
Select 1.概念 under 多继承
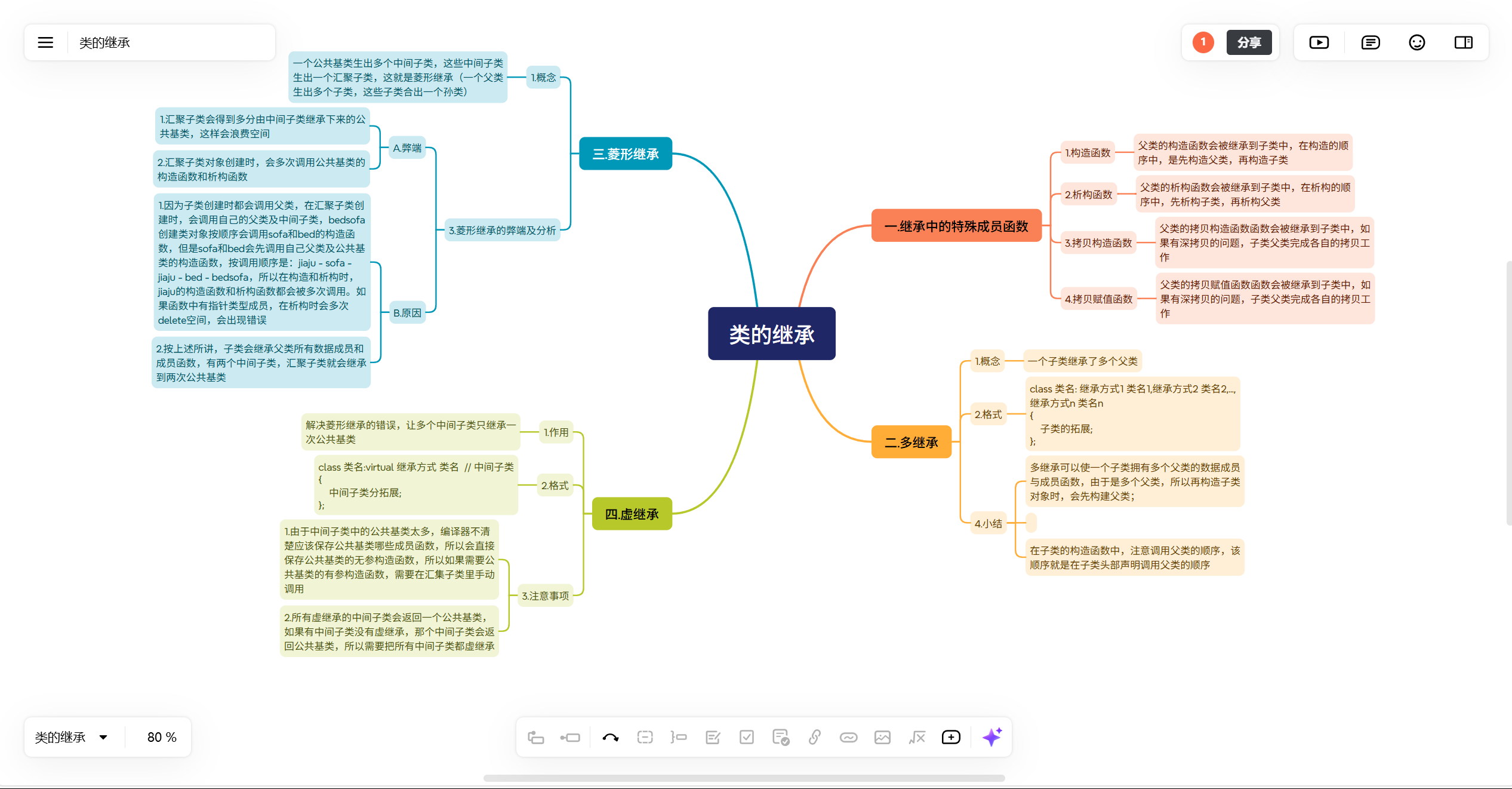pos(987,361)
